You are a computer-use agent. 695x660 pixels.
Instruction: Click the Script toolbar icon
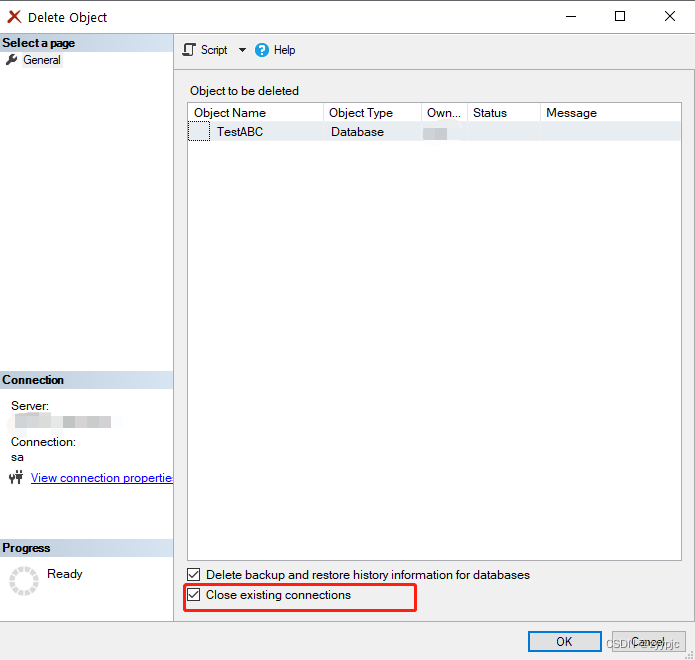(x=189, y=50)
